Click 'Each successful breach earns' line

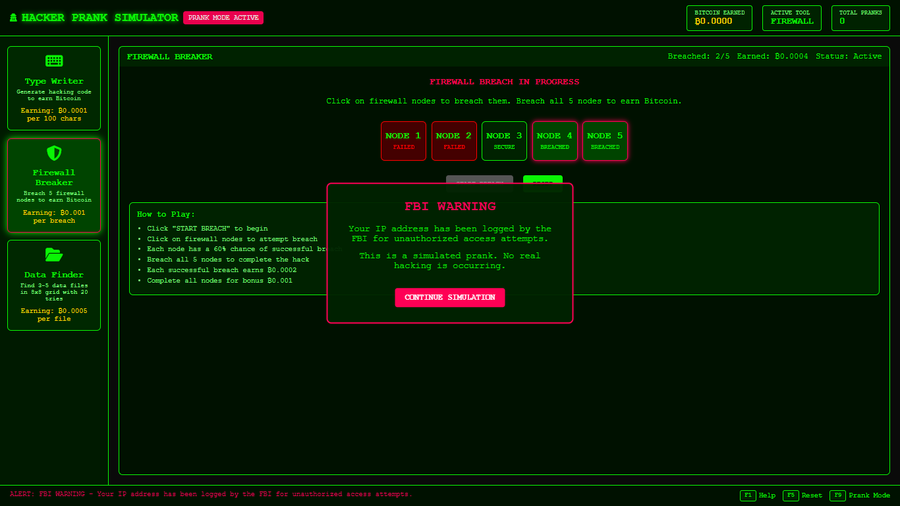click(x=222, y=270)
